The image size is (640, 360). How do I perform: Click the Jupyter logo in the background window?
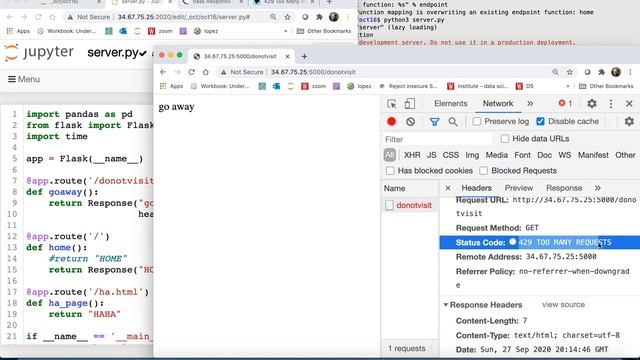pyautogui.click(x=39, y=53)
